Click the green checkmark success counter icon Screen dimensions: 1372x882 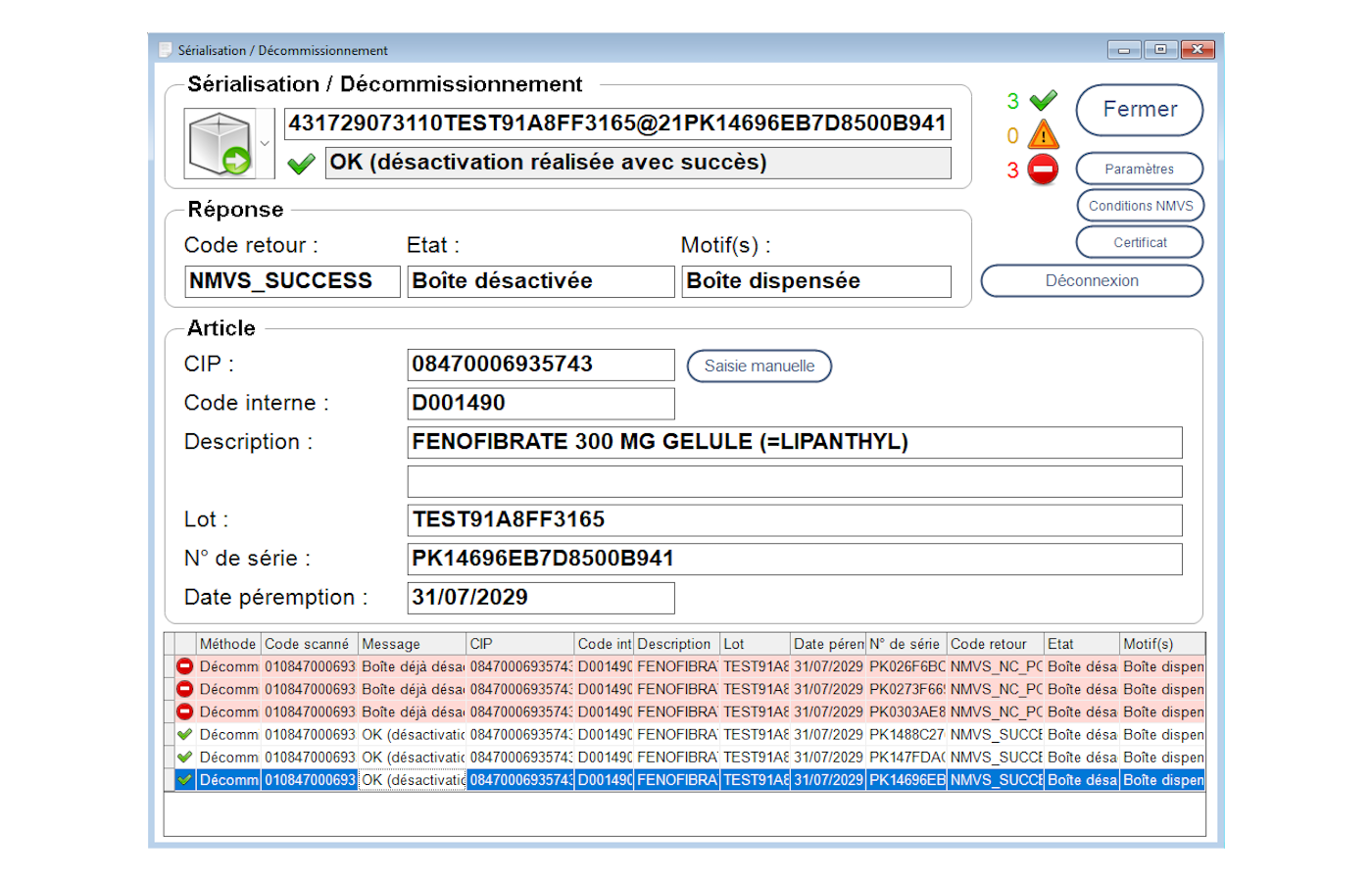[1043, 100]
